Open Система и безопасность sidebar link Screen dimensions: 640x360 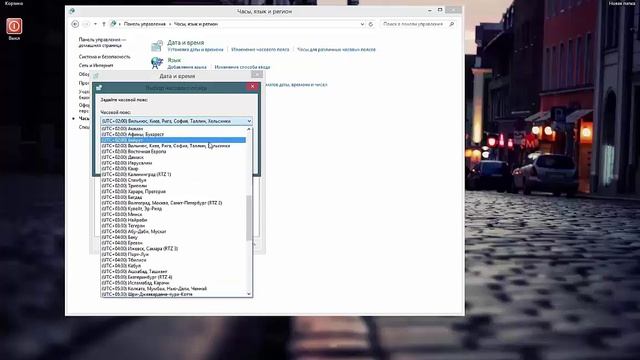pos(104,57)
